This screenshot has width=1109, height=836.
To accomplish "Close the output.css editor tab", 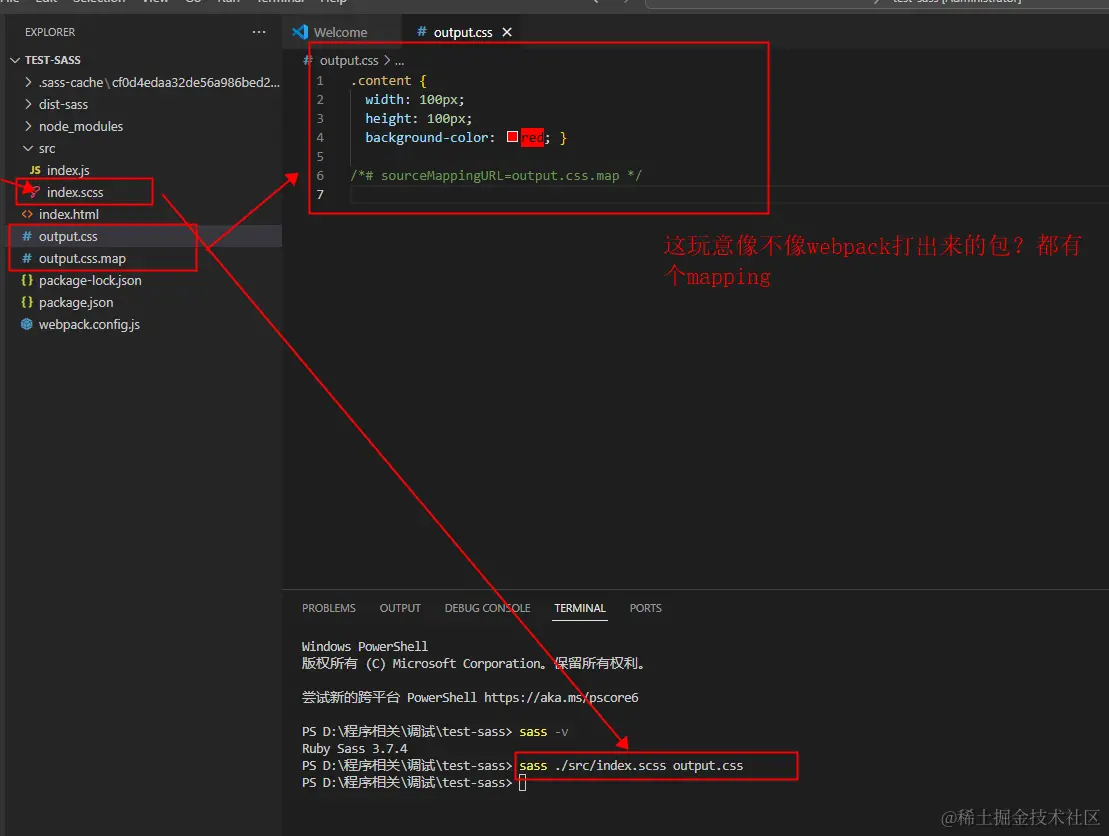I will pos(506,33).
